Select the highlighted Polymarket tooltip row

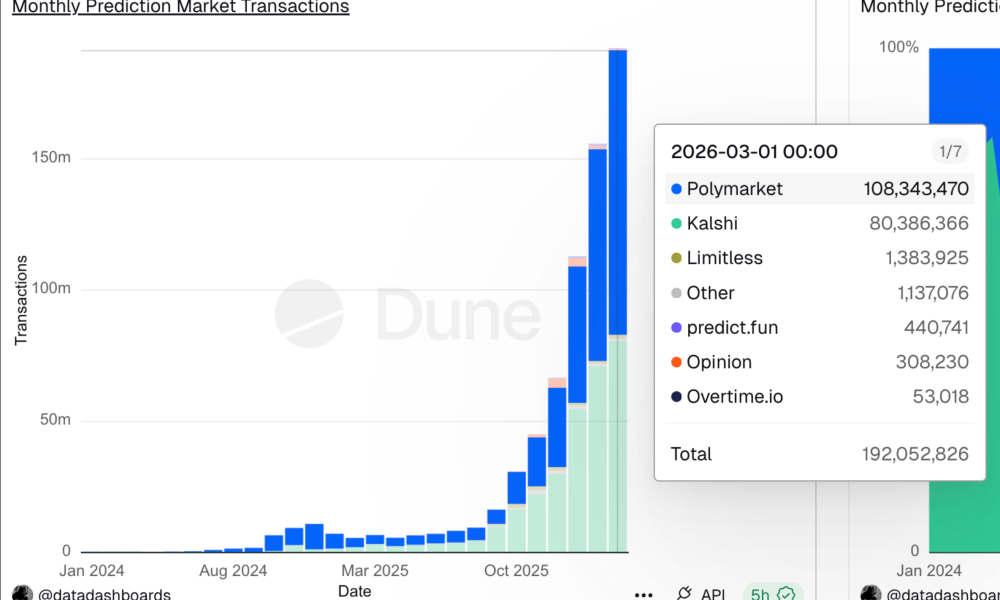click(820, 188)
